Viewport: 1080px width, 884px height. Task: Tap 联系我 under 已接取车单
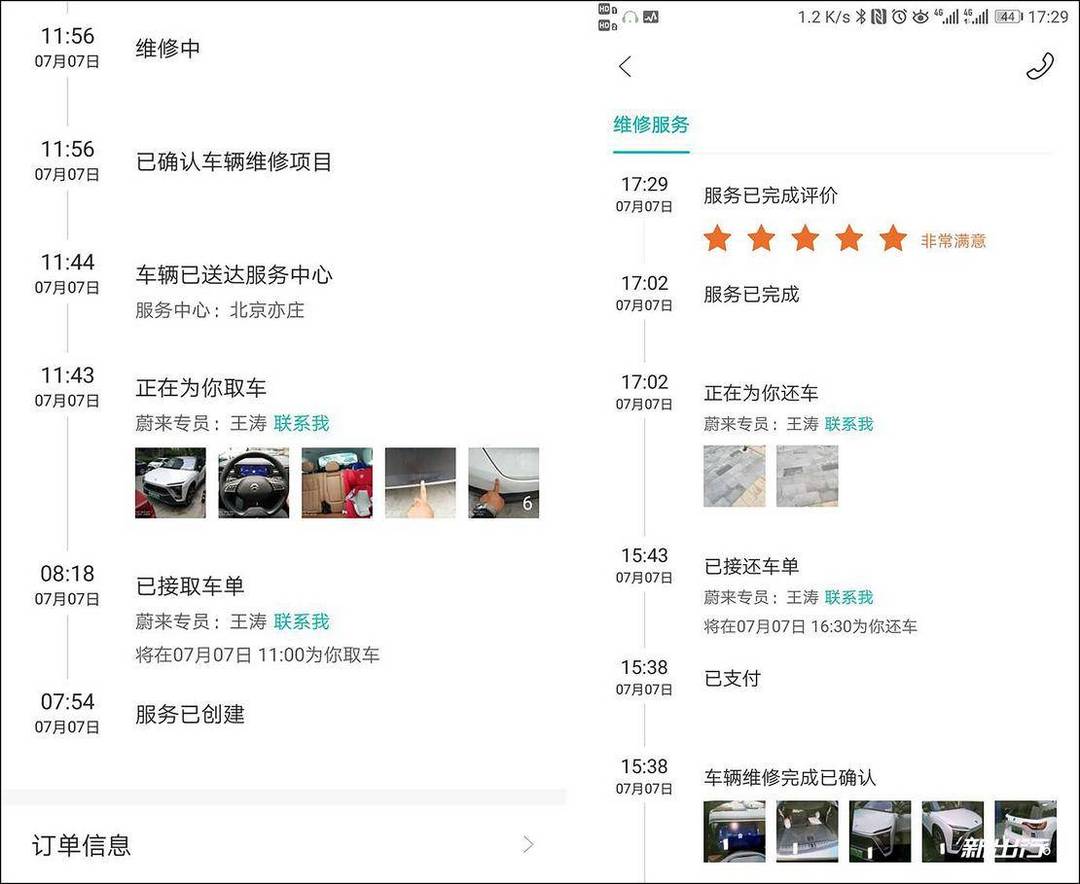[x=301, y=621]
